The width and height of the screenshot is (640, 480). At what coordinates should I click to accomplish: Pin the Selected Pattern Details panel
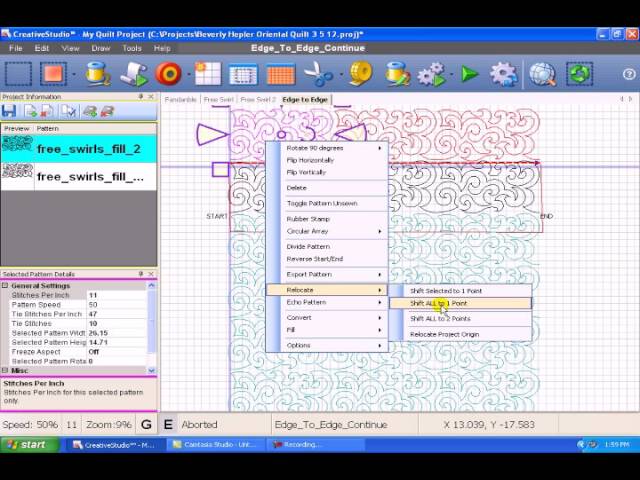pos(141,274)
